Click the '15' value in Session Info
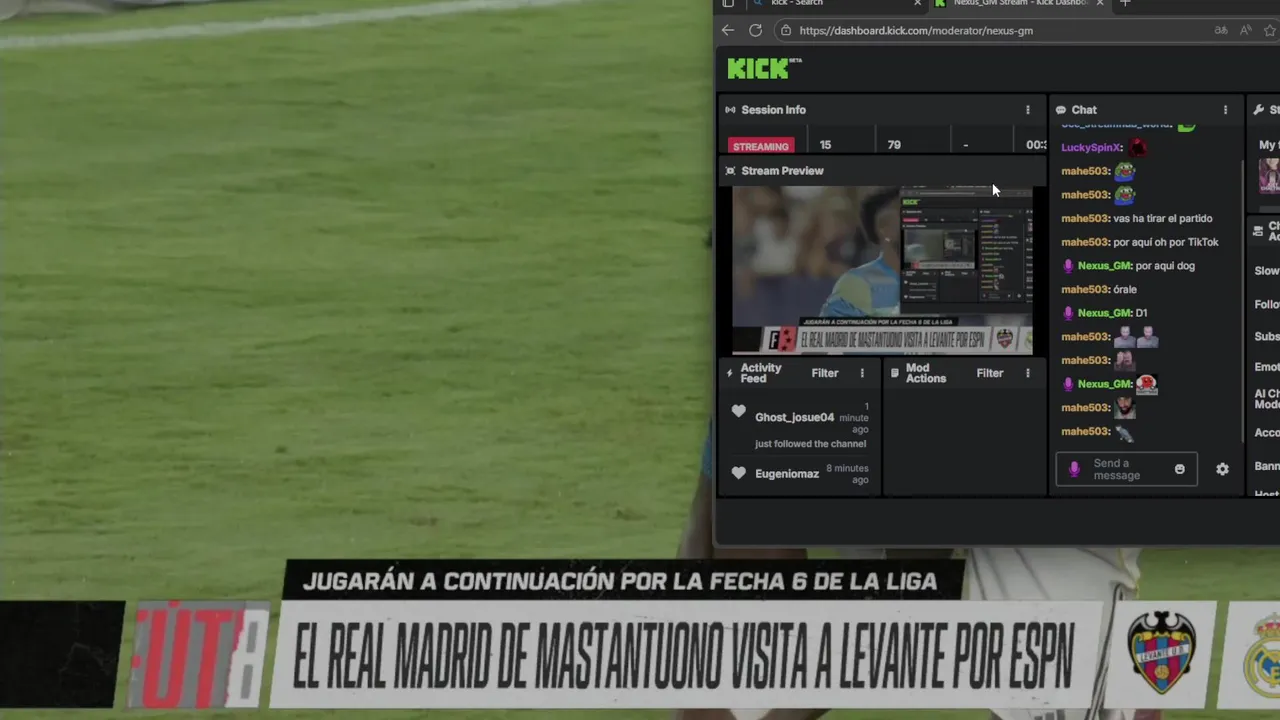 825,145
